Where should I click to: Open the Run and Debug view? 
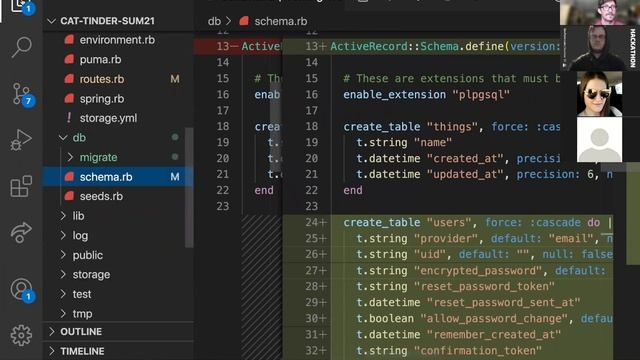(21, 140)
